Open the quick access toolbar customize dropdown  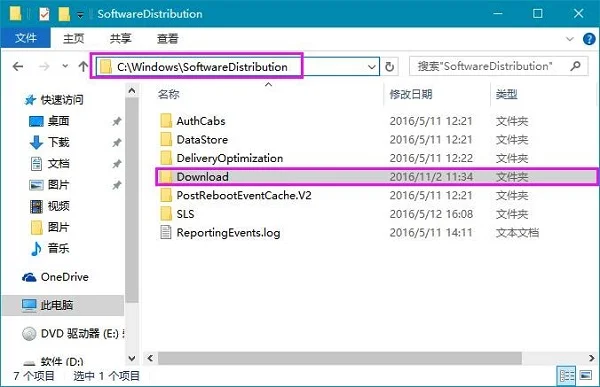80,15
